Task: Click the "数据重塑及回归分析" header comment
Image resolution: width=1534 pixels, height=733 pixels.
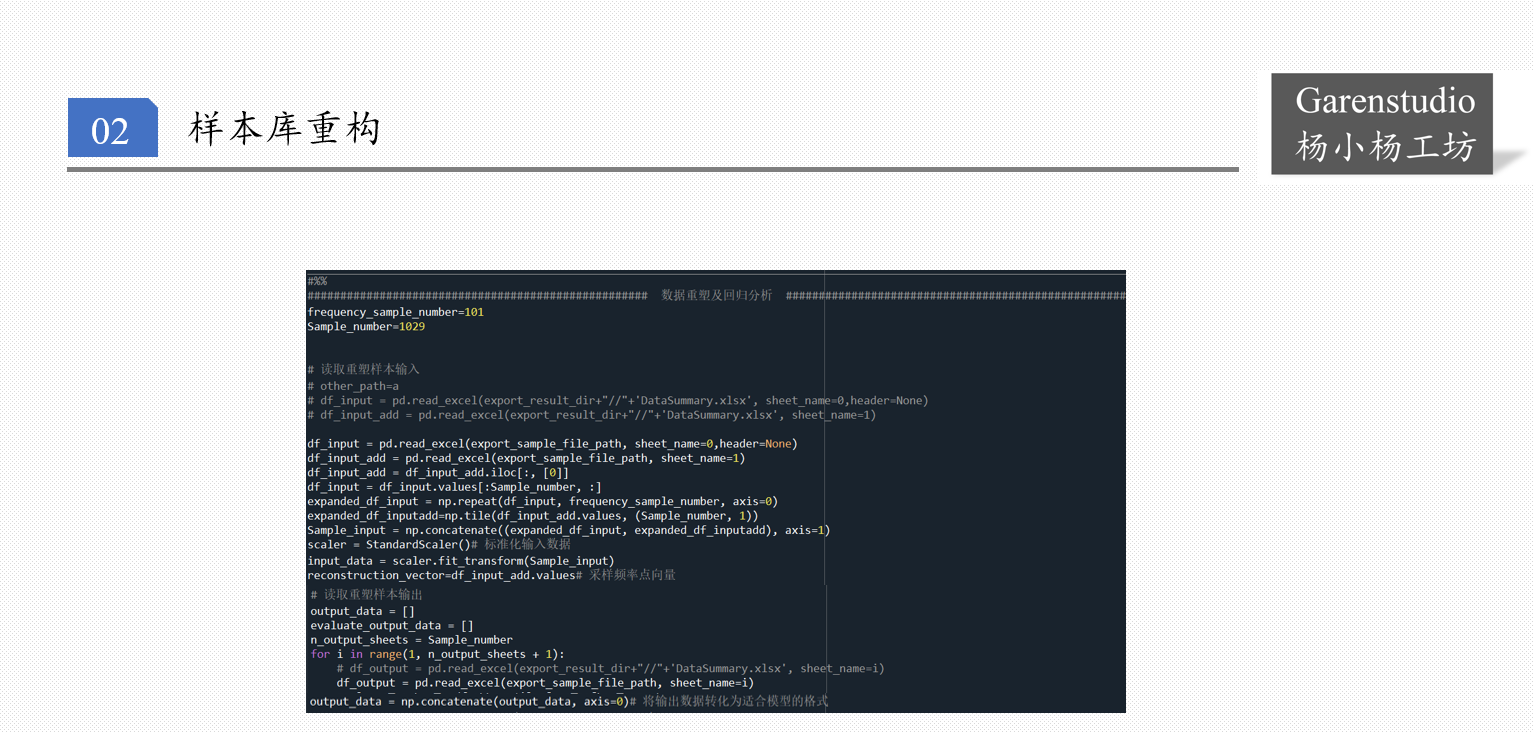Action: (716, 296)
